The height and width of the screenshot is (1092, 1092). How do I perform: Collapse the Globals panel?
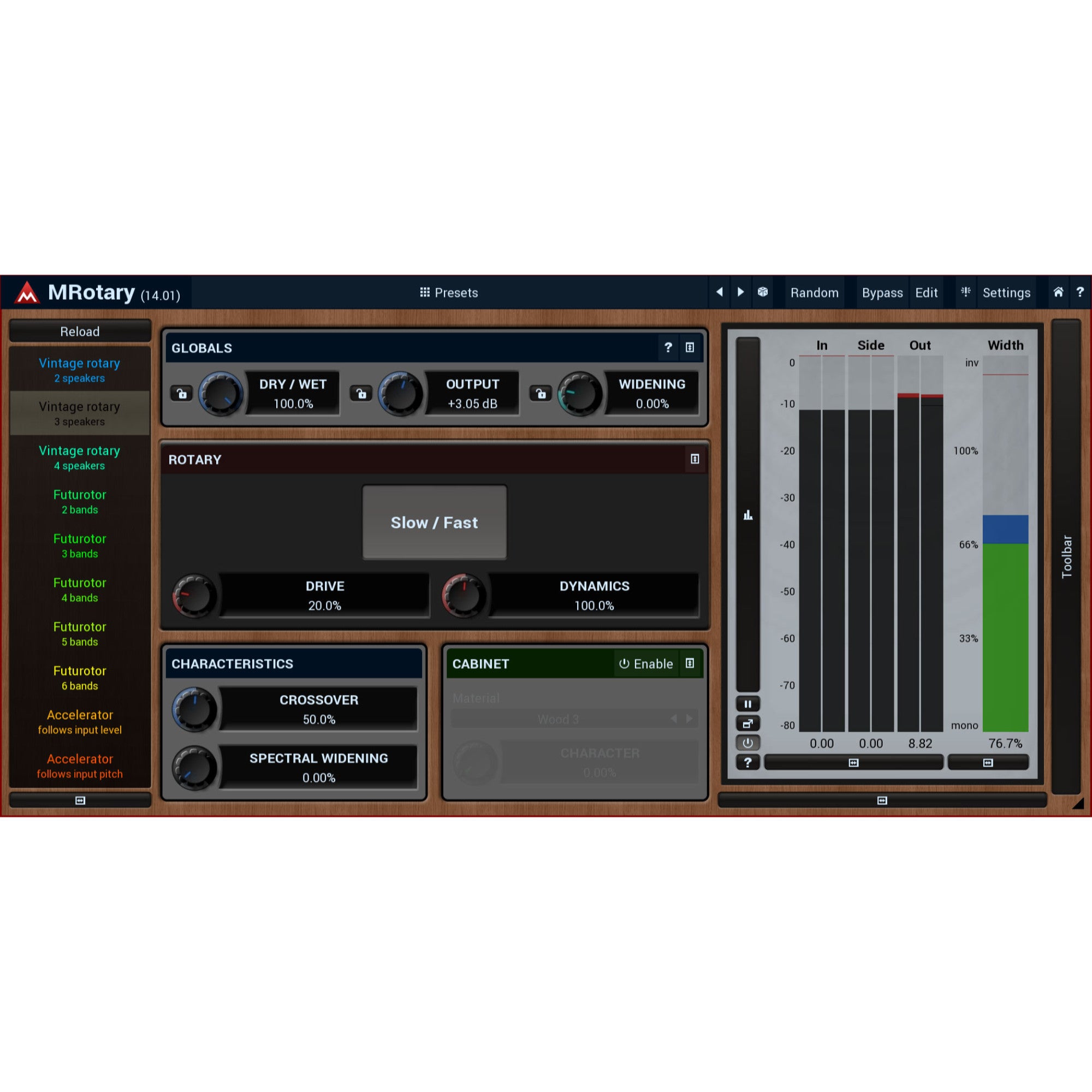(690, 348)
